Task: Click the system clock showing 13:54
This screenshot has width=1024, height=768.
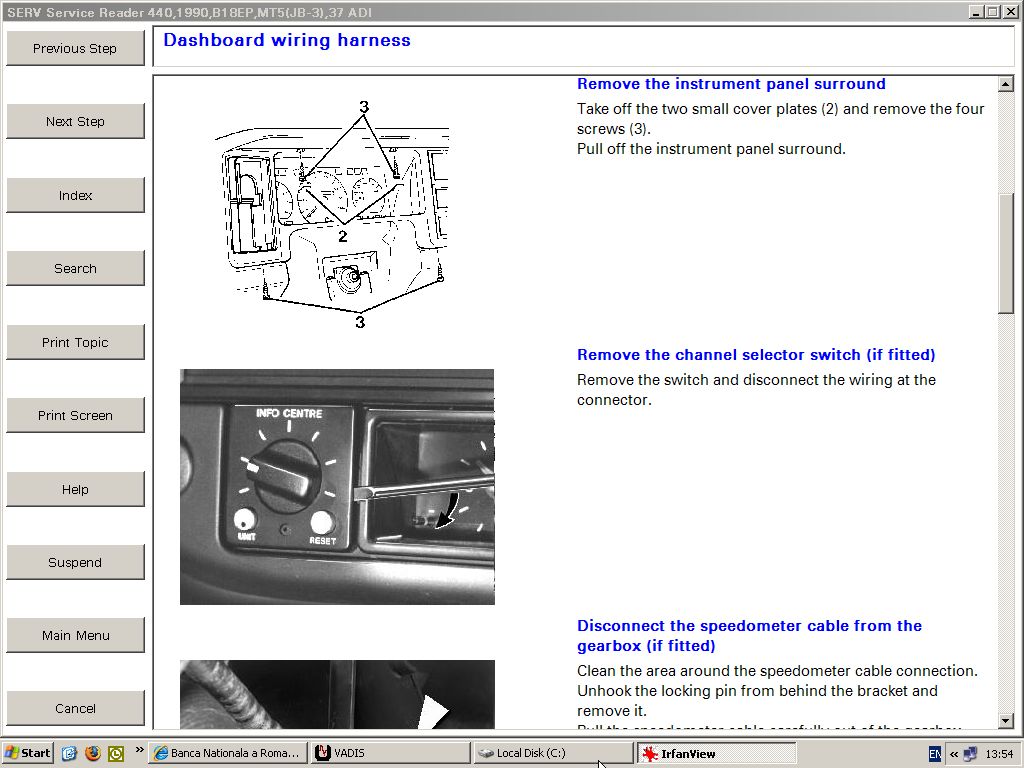Action: [999, 754]
